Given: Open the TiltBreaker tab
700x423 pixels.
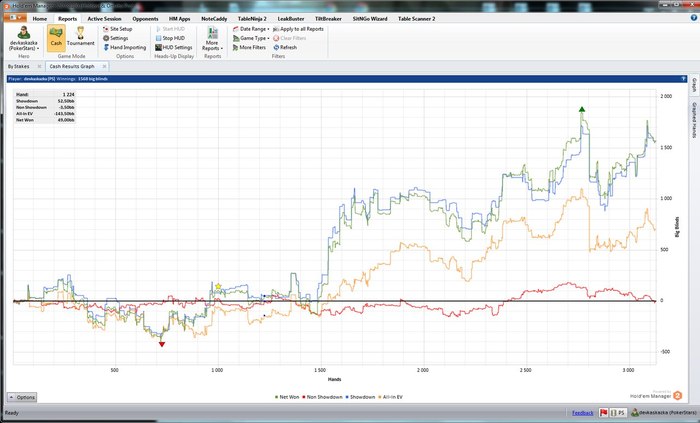Looking at the screenshot, I should pos(329,19).
